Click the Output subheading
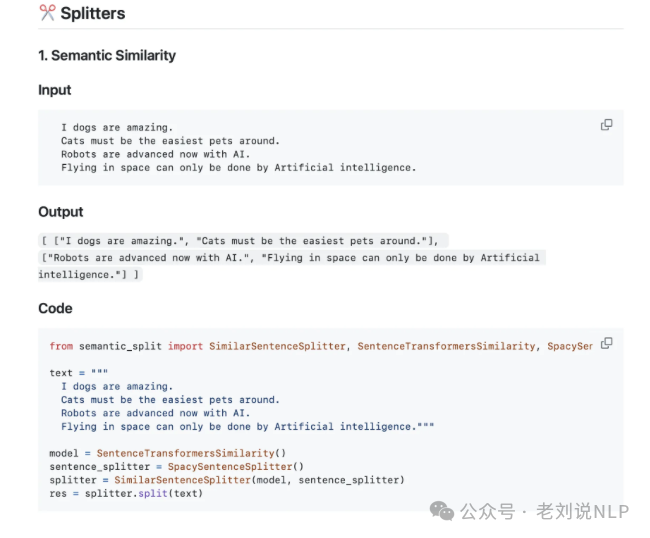The image size is (650, 538). point(61,212)
